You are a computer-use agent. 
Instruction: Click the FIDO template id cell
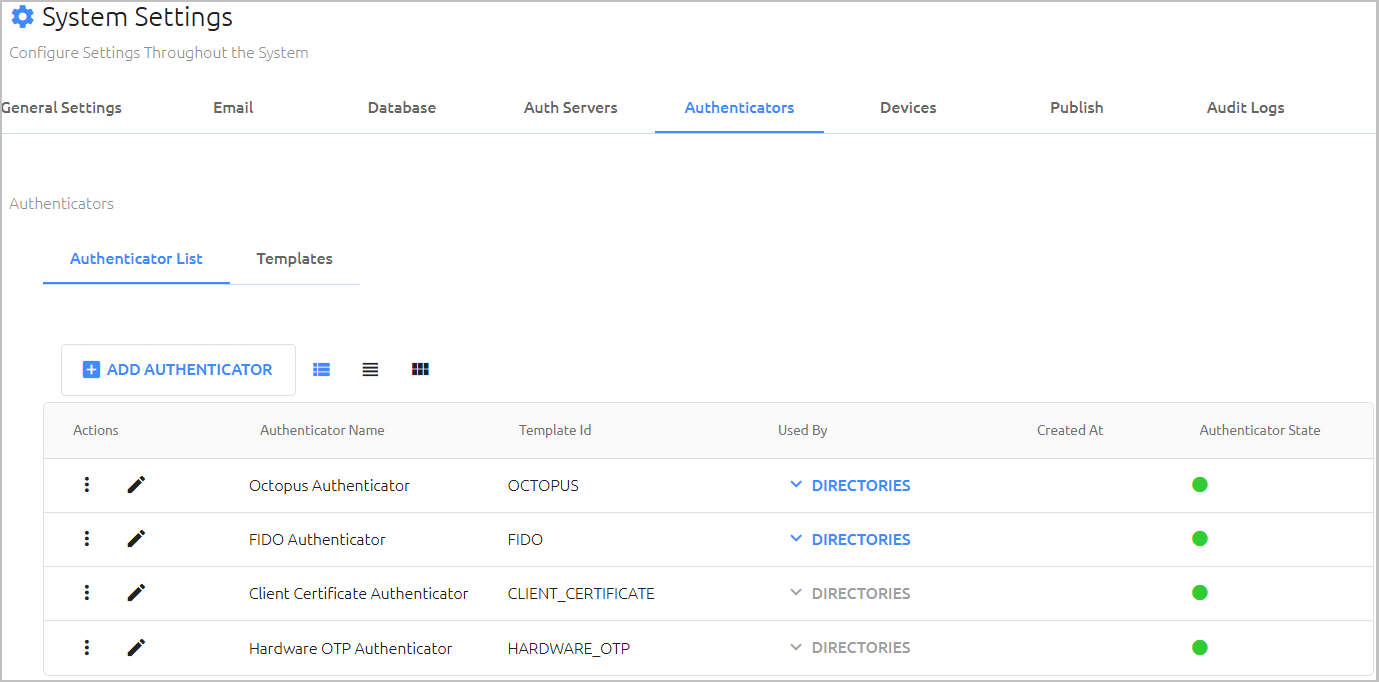[525, 539]
